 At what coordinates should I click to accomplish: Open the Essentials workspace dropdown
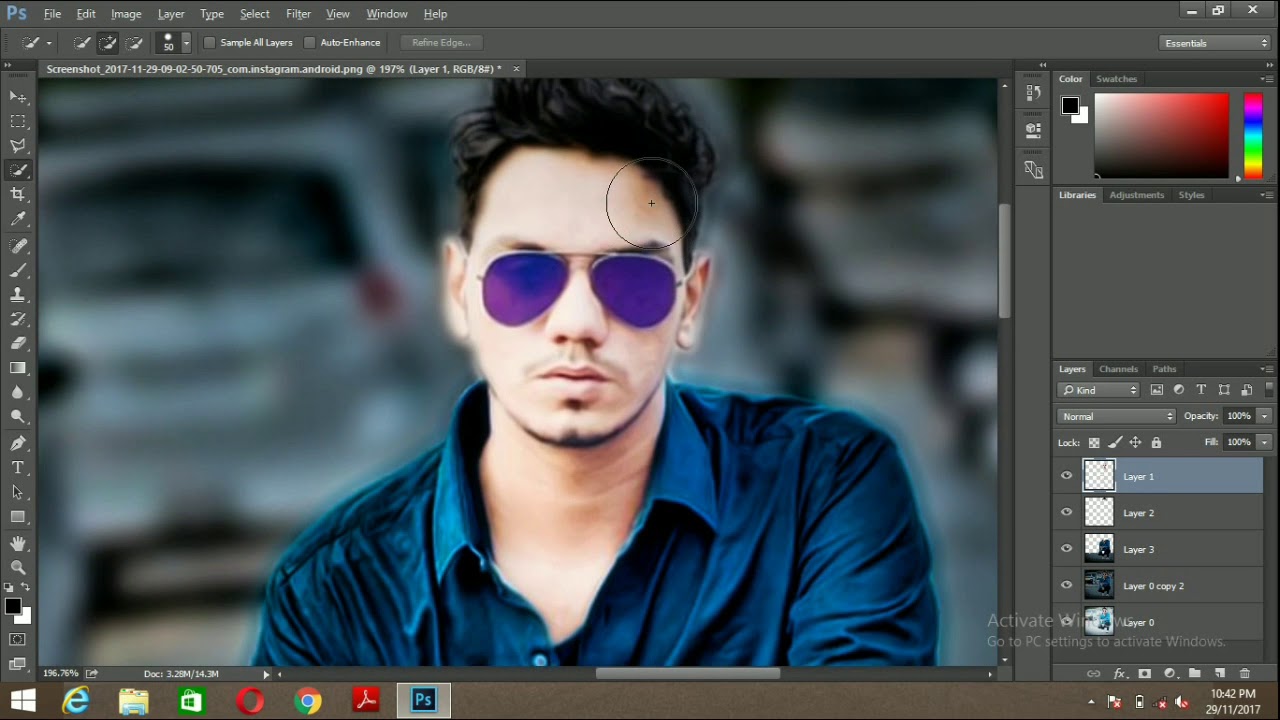pos(1215,43)
